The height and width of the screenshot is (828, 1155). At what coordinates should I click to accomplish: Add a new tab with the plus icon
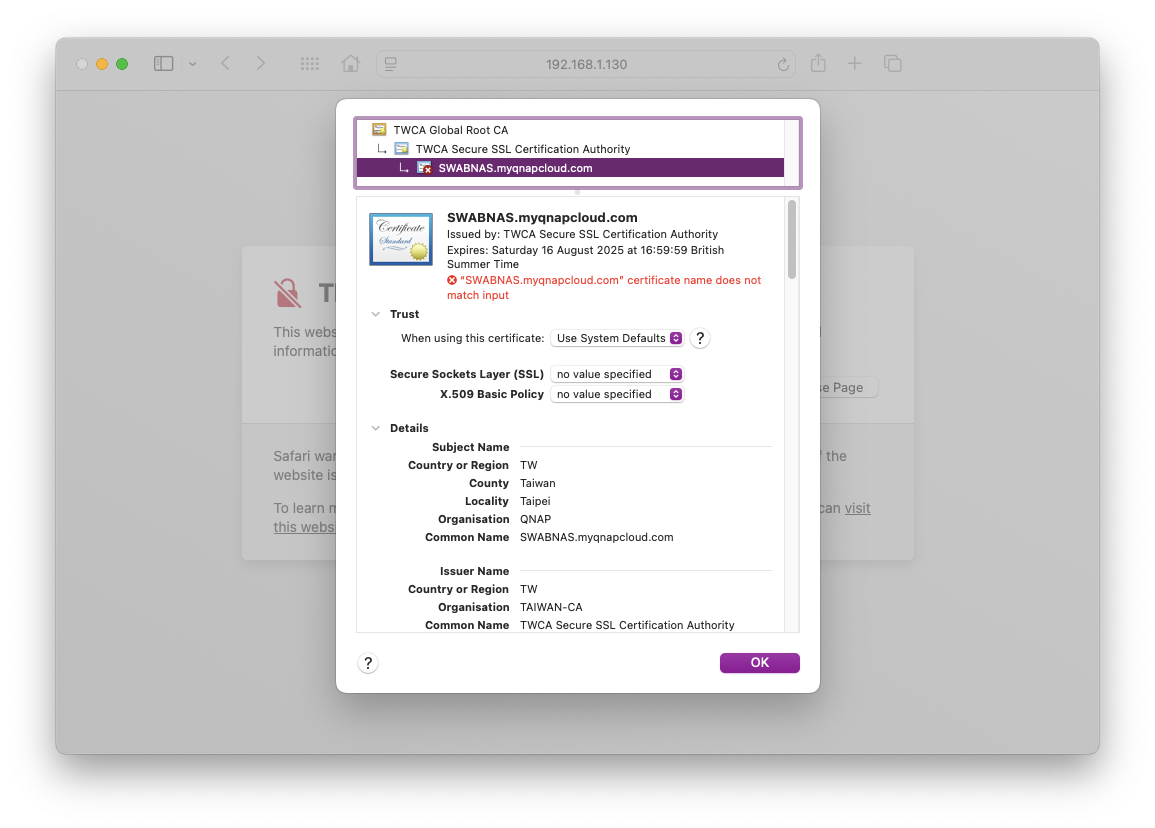(x=854, y=64)
